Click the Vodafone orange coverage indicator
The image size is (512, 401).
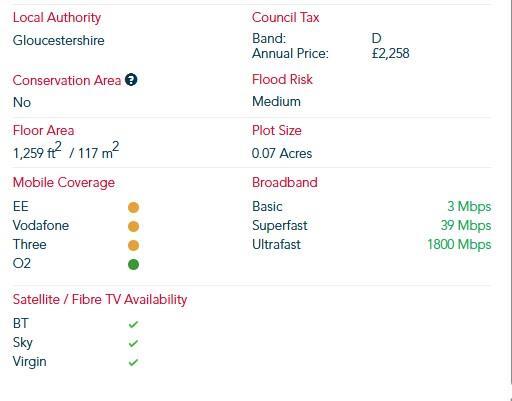point(133,226)
